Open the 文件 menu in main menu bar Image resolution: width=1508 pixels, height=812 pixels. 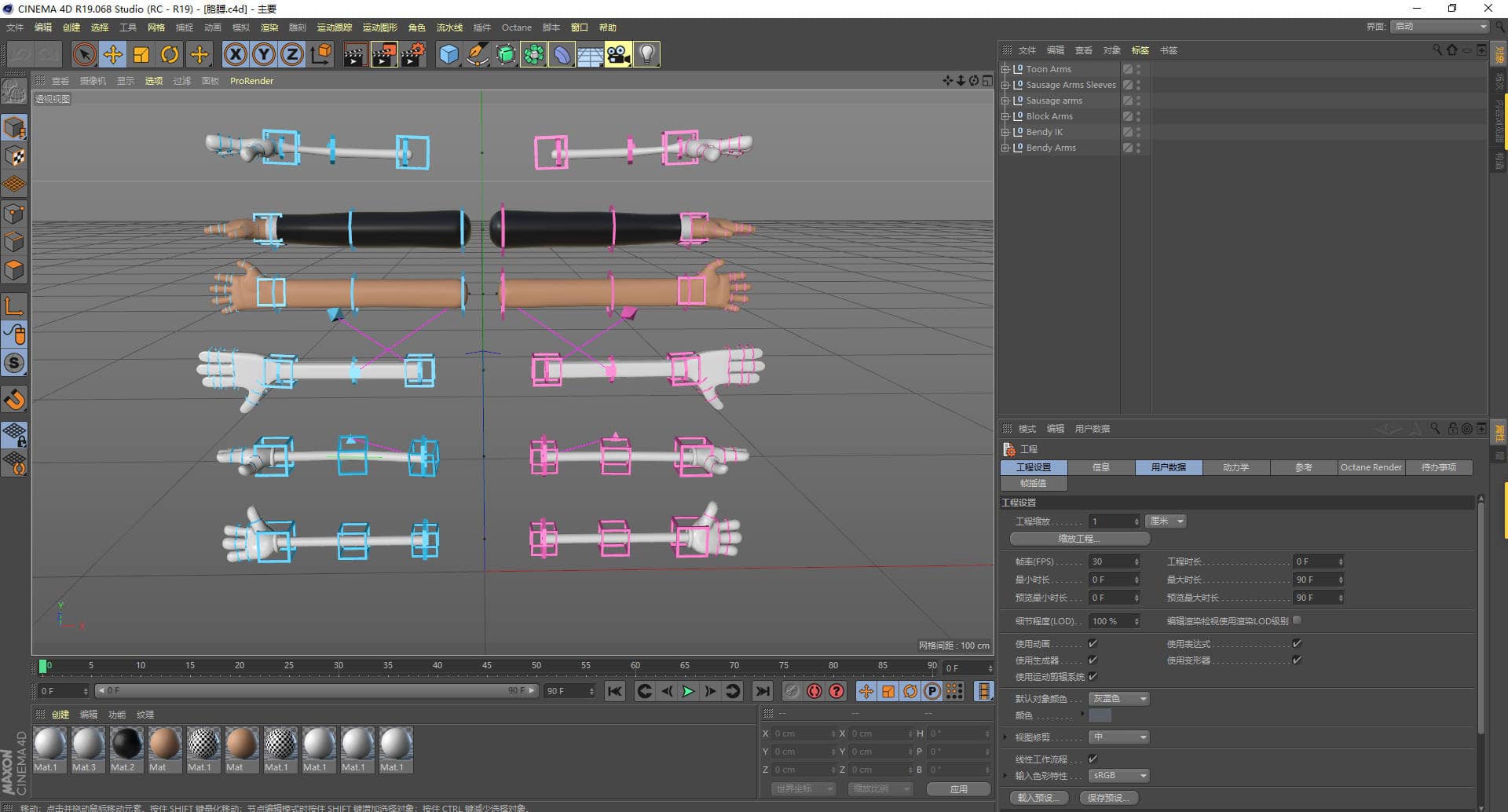[15, 27]
